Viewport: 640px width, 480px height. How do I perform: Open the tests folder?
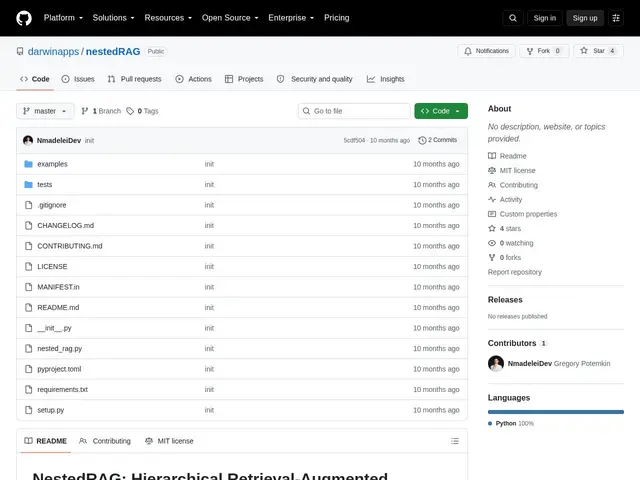point(44,184)
